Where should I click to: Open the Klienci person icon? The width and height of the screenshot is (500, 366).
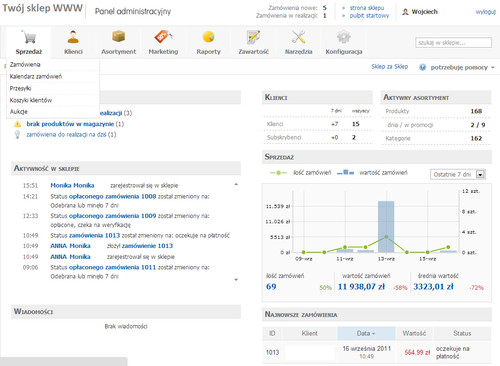tap(73, 37)
